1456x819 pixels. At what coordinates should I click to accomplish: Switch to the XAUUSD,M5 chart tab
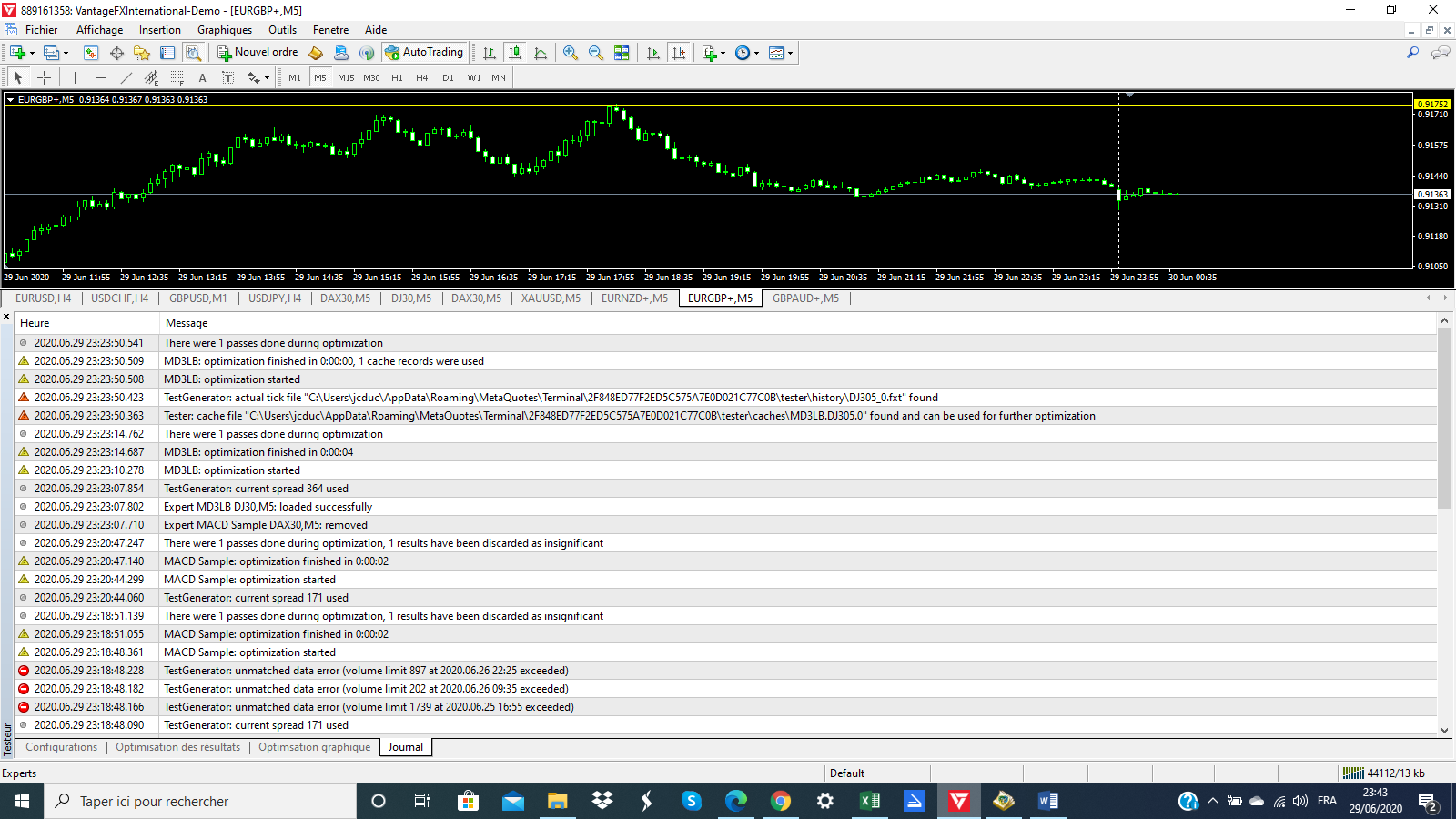point(551,298)
